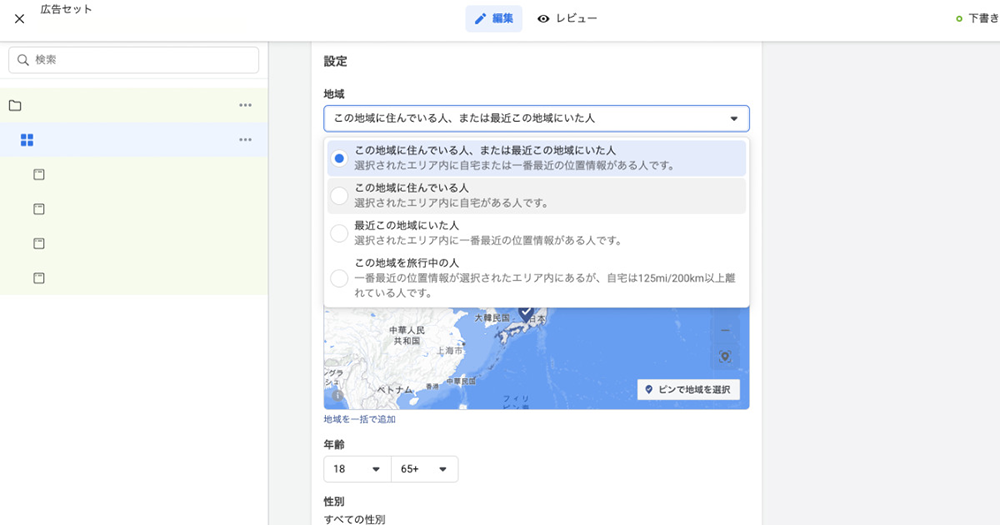Click the map pin marker on Japan
The width and height of the screenshot is (1000, 525).
pos(526,313)
